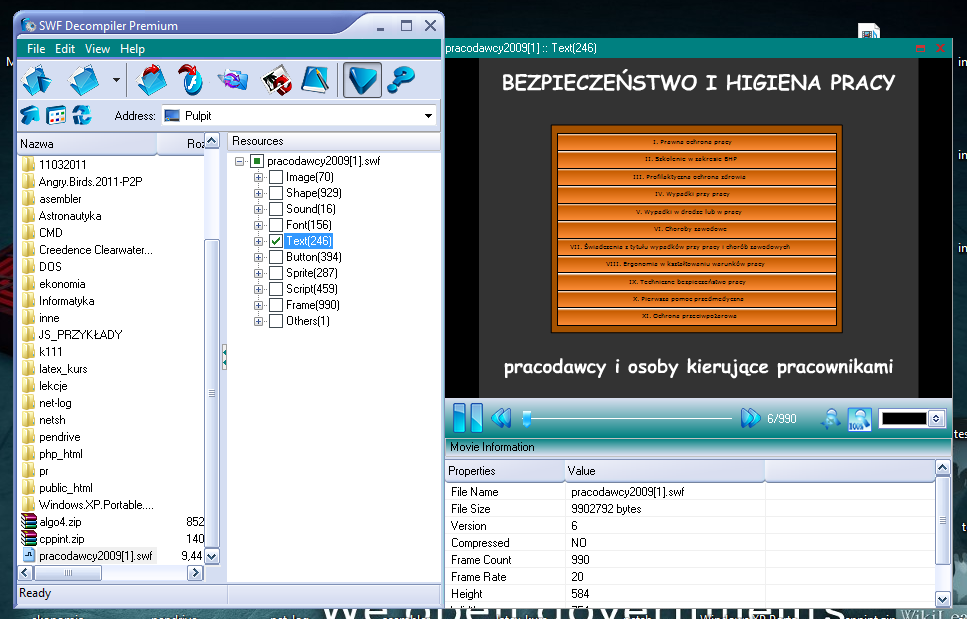
Task: Select the Others(1) tree item
Action: (308, 321)
